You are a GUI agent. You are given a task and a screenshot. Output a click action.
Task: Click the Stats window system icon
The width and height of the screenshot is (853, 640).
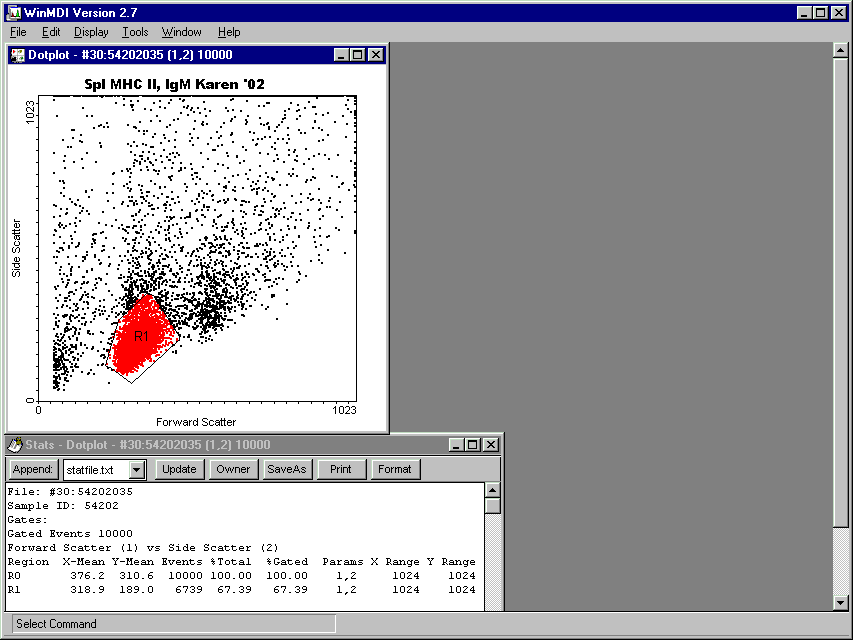(14, 445)
